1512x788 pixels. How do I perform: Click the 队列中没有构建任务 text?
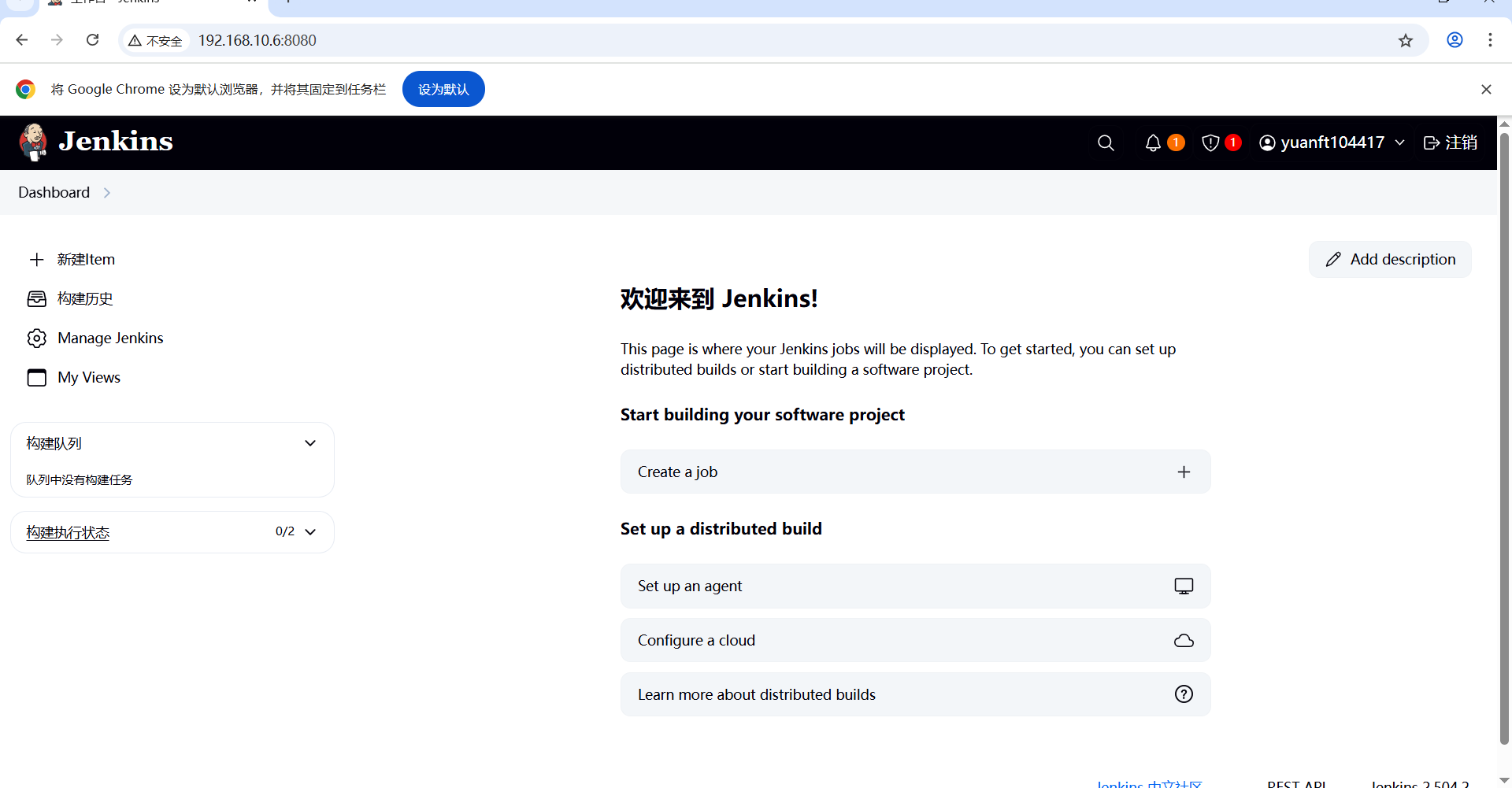point(80,479)
